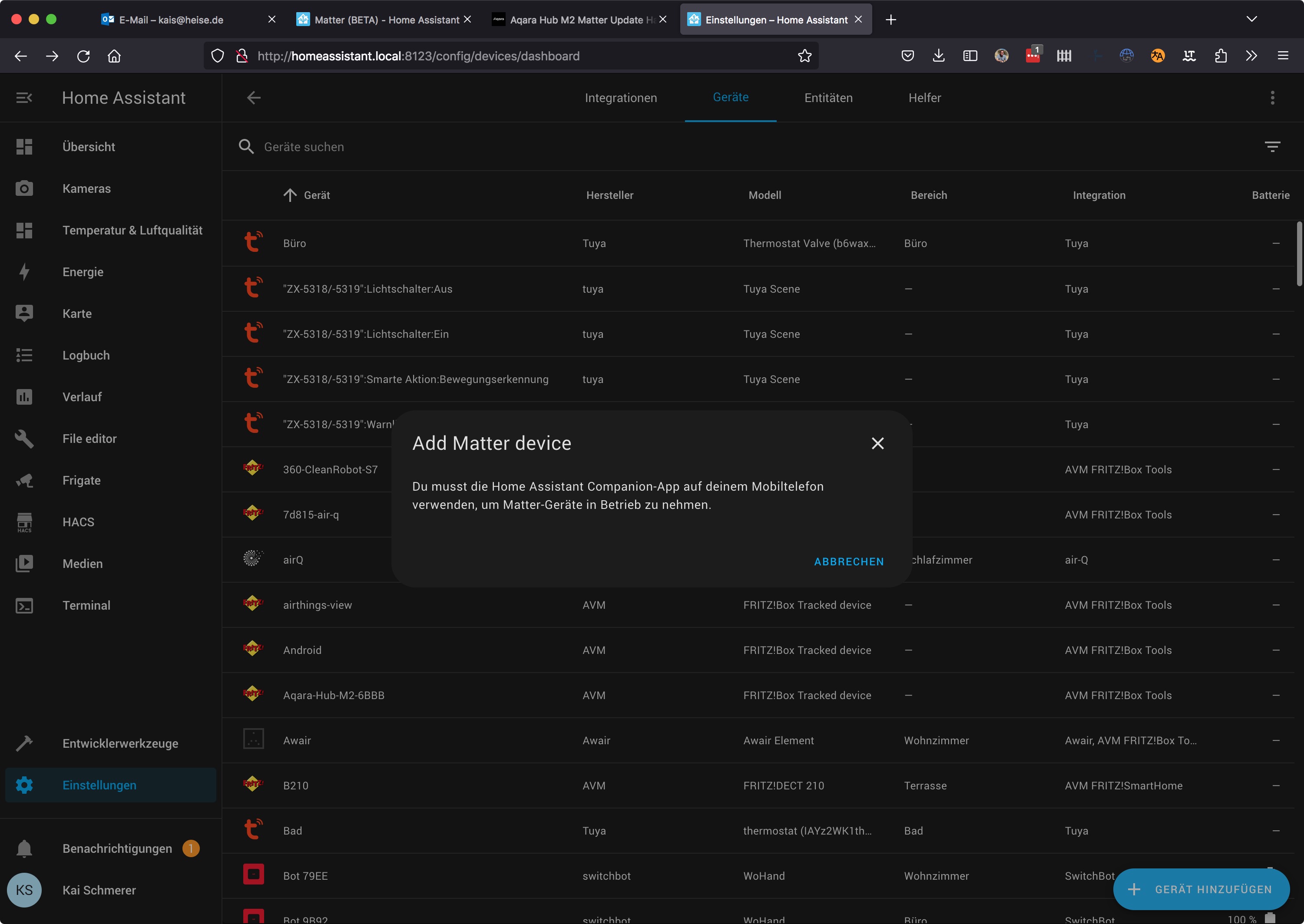Image resolution: width=1304 pixels, height=924 pixels.
Task: Open Frigate in the sidebar
Action: (81, 480)
